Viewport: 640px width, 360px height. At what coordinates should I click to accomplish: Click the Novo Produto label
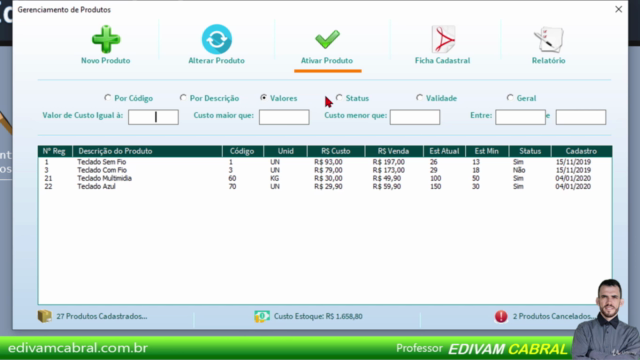tap(106, 60)
